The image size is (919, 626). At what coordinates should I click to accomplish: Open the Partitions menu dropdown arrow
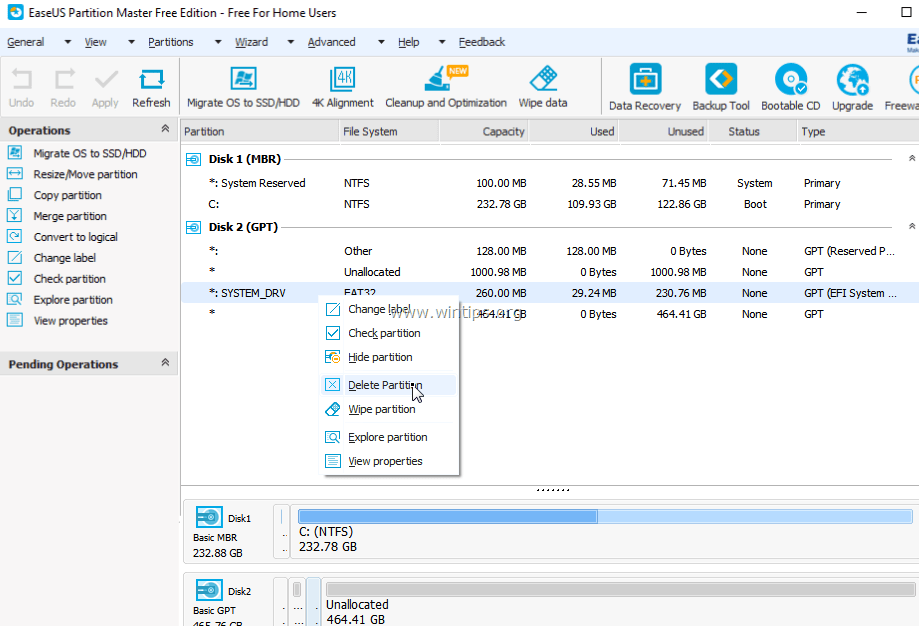pos(218,42)
